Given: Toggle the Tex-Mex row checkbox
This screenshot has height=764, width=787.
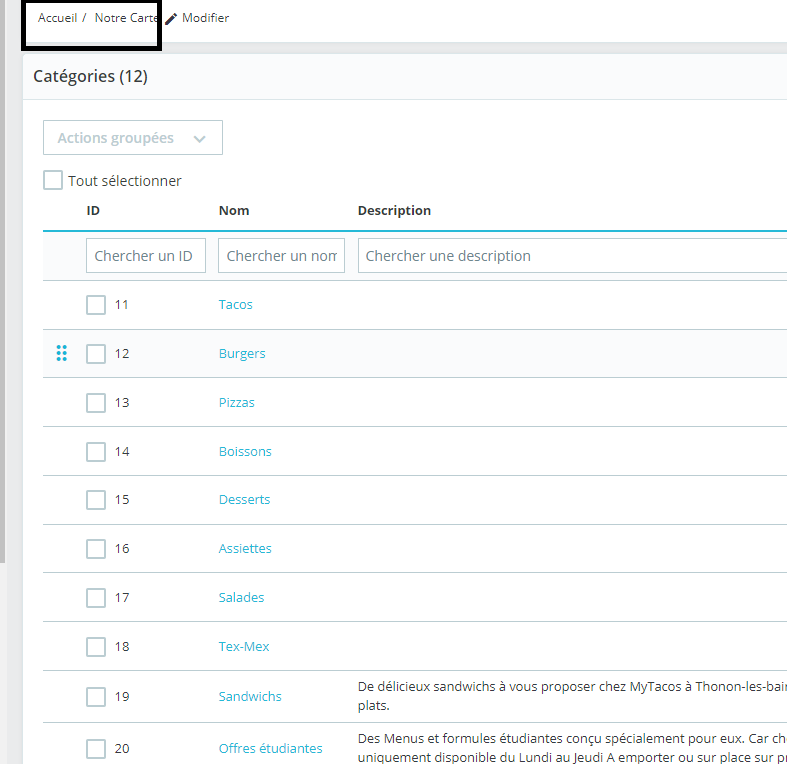Looking at the screenshot, I should click(96, 647).
